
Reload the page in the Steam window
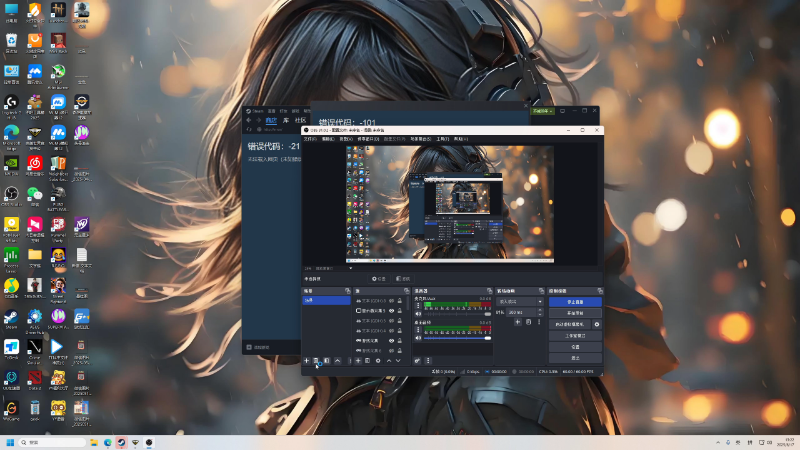click(x=248, y=129)
